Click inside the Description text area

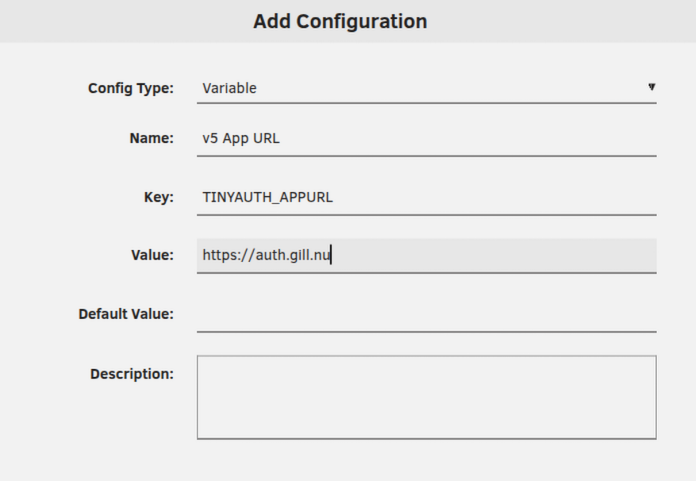[426, 397]
